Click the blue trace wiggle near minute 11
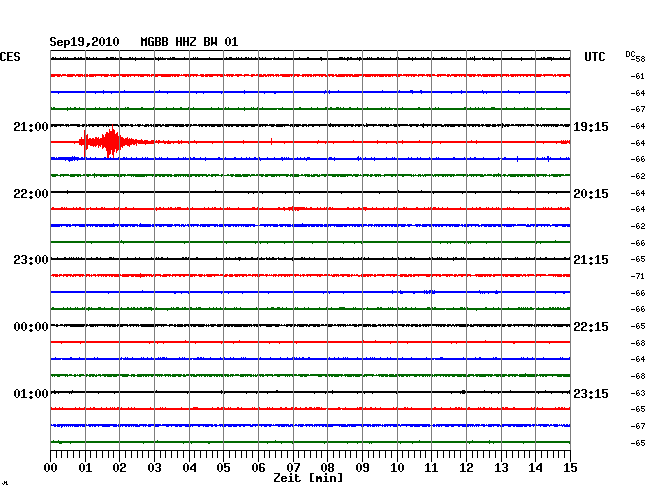The width and height of the screenshot is (650, 494). [429, 292]
